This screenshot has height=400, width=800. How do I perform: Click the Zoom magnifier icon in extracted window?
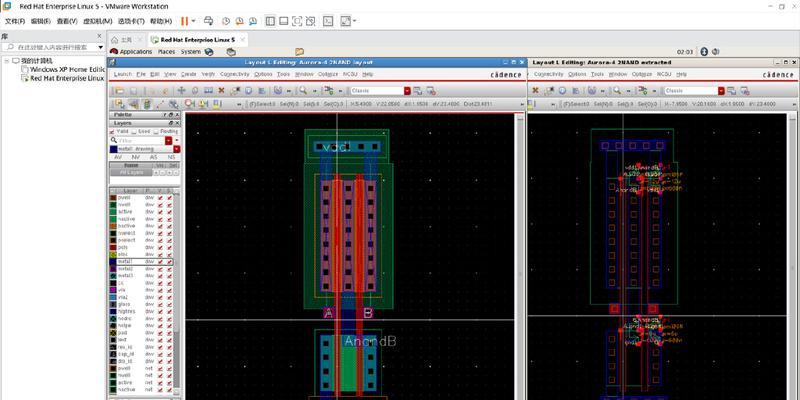coord(617,91)
